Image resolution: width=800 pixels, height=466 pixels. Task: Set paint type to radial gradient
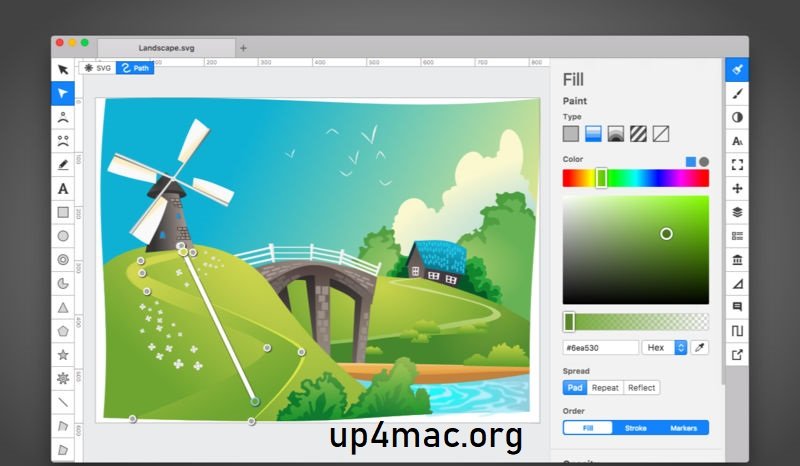616,134
